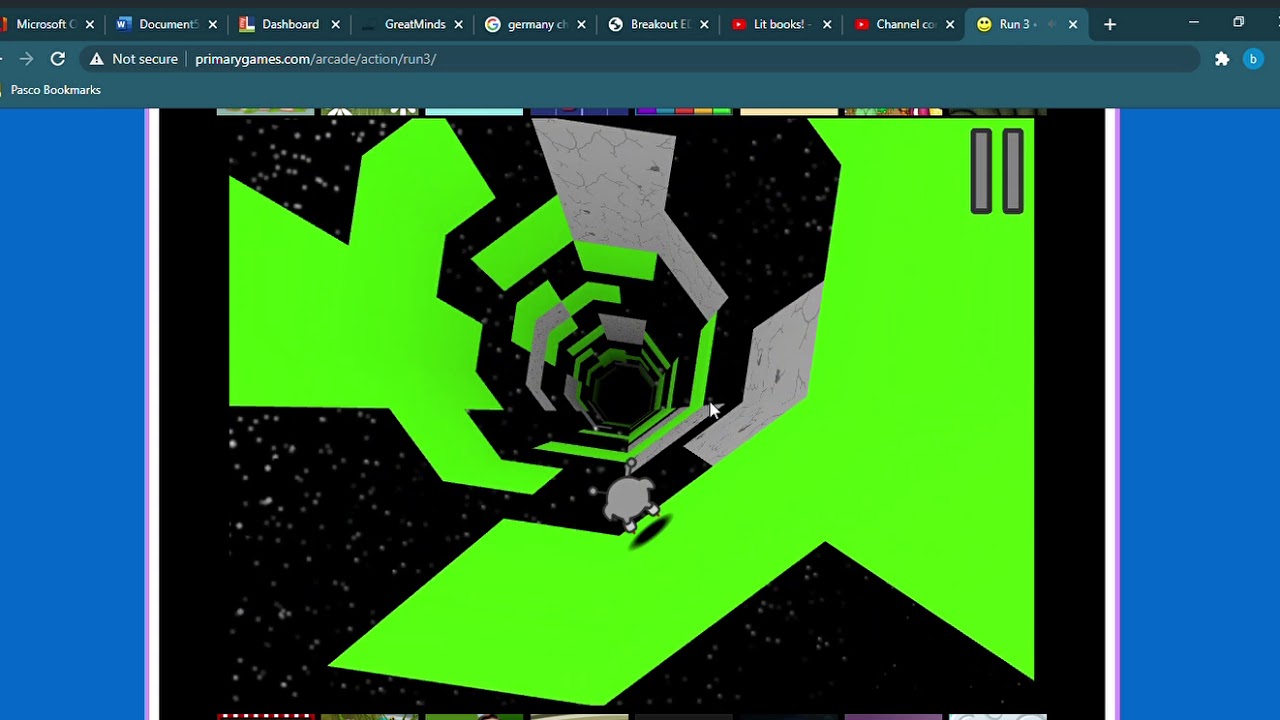Close the germany search tab
The image size is (1280, 720).
click(581, 24)
